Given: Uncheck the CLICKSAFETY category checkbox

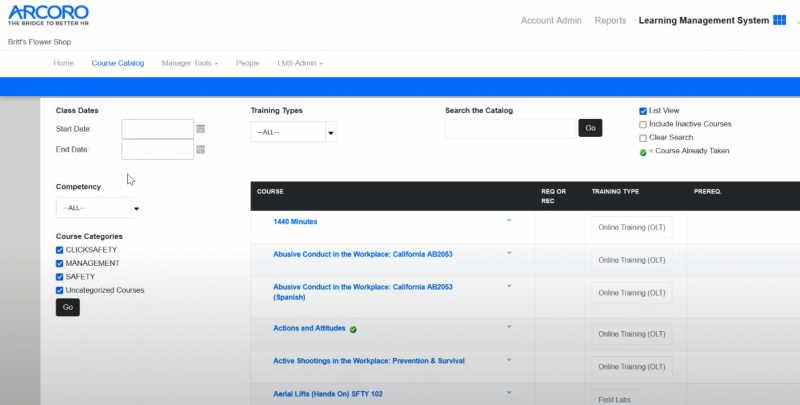Looking at the screenshot, I should tap(60, 250).
